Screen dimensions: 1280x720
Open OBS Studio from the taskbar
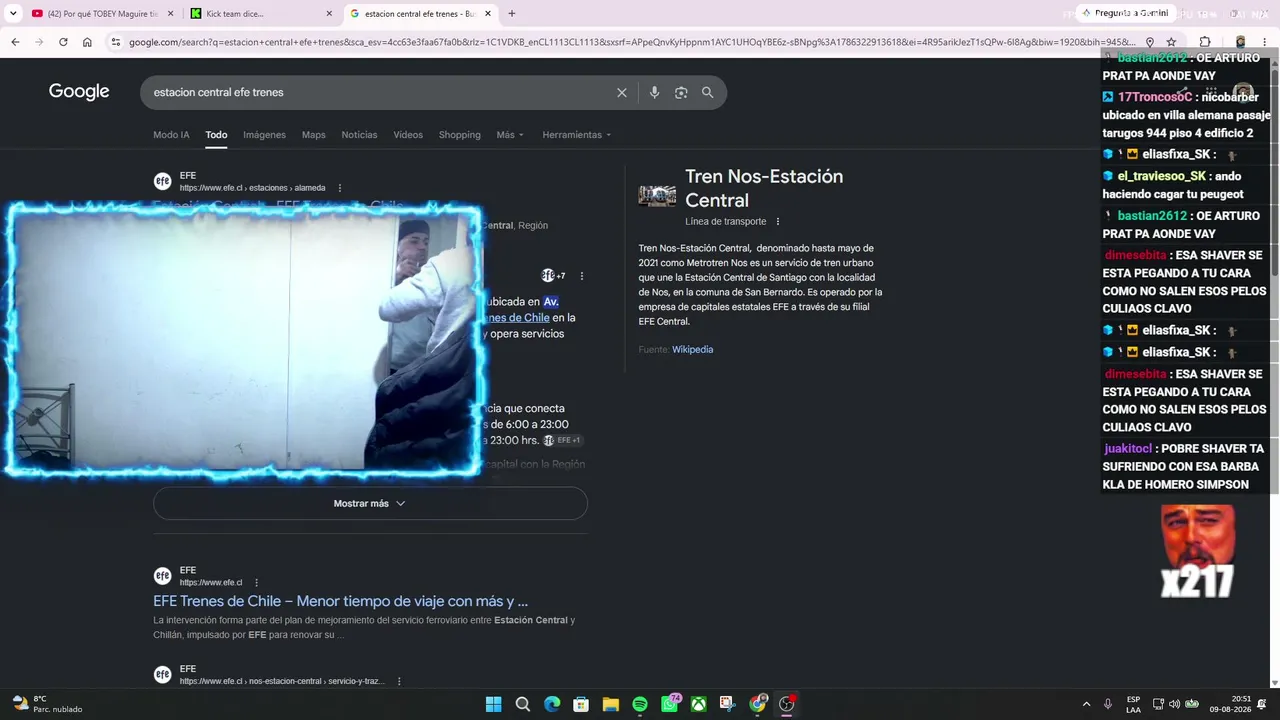(787, 704)
